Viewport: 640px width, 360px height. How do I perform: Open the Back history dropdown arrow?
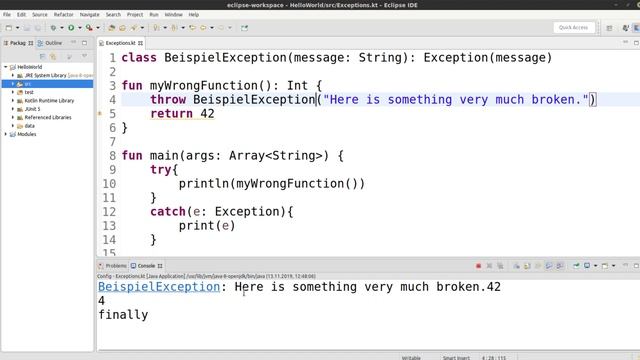point(212,28)
